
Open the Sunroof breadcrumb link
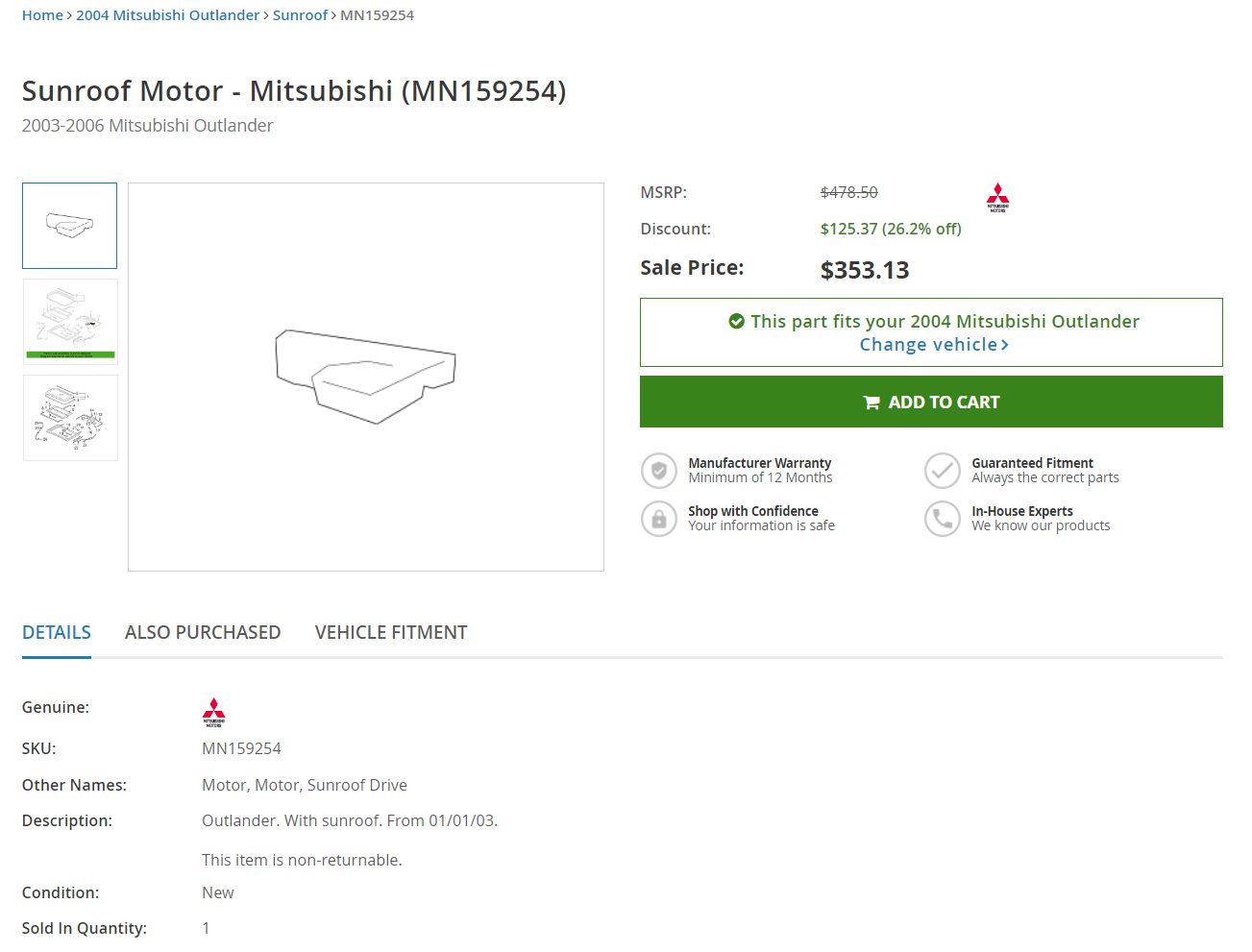(x=300, y=15)
